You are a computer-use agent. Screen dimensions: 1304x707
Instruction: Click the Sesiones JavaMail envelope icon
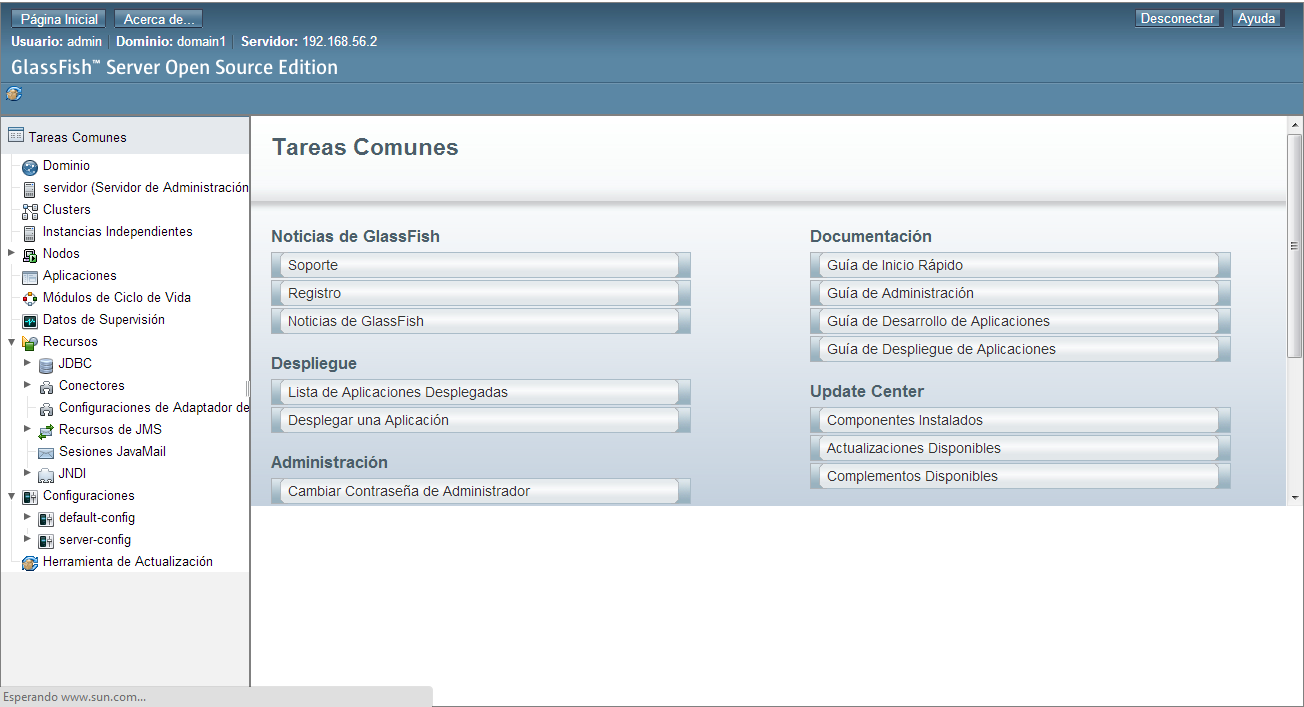point(46,453)
